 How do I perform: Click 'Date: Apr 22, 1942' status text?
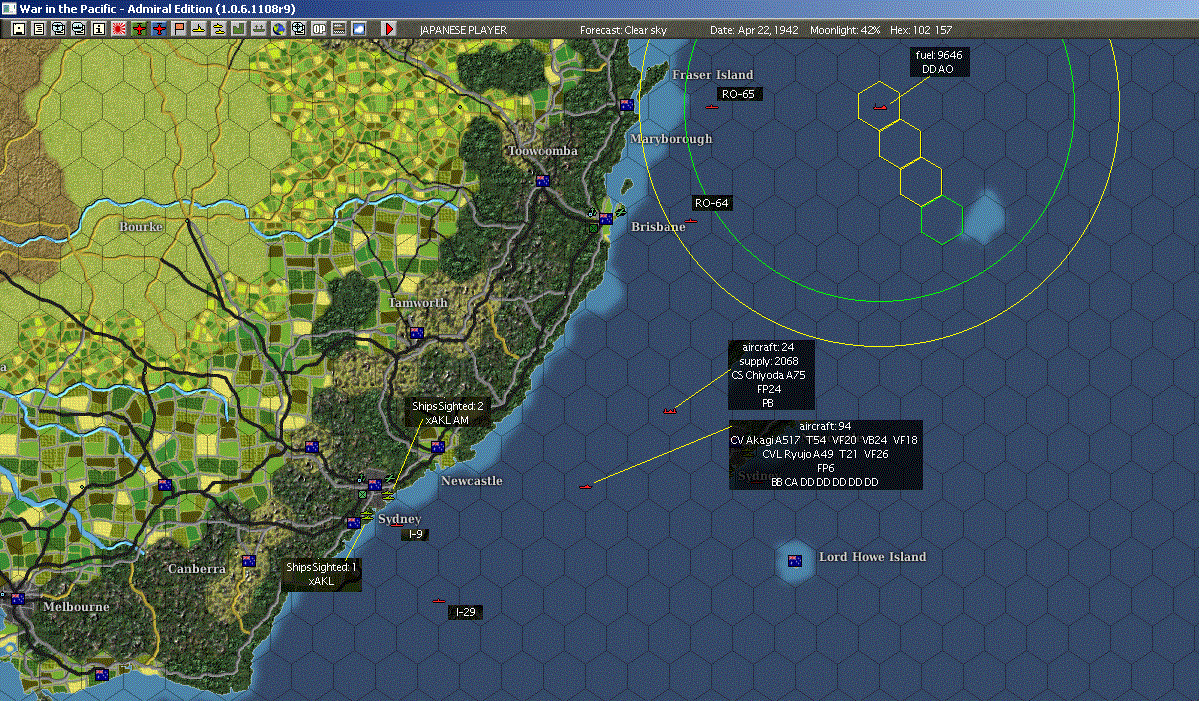754,30
